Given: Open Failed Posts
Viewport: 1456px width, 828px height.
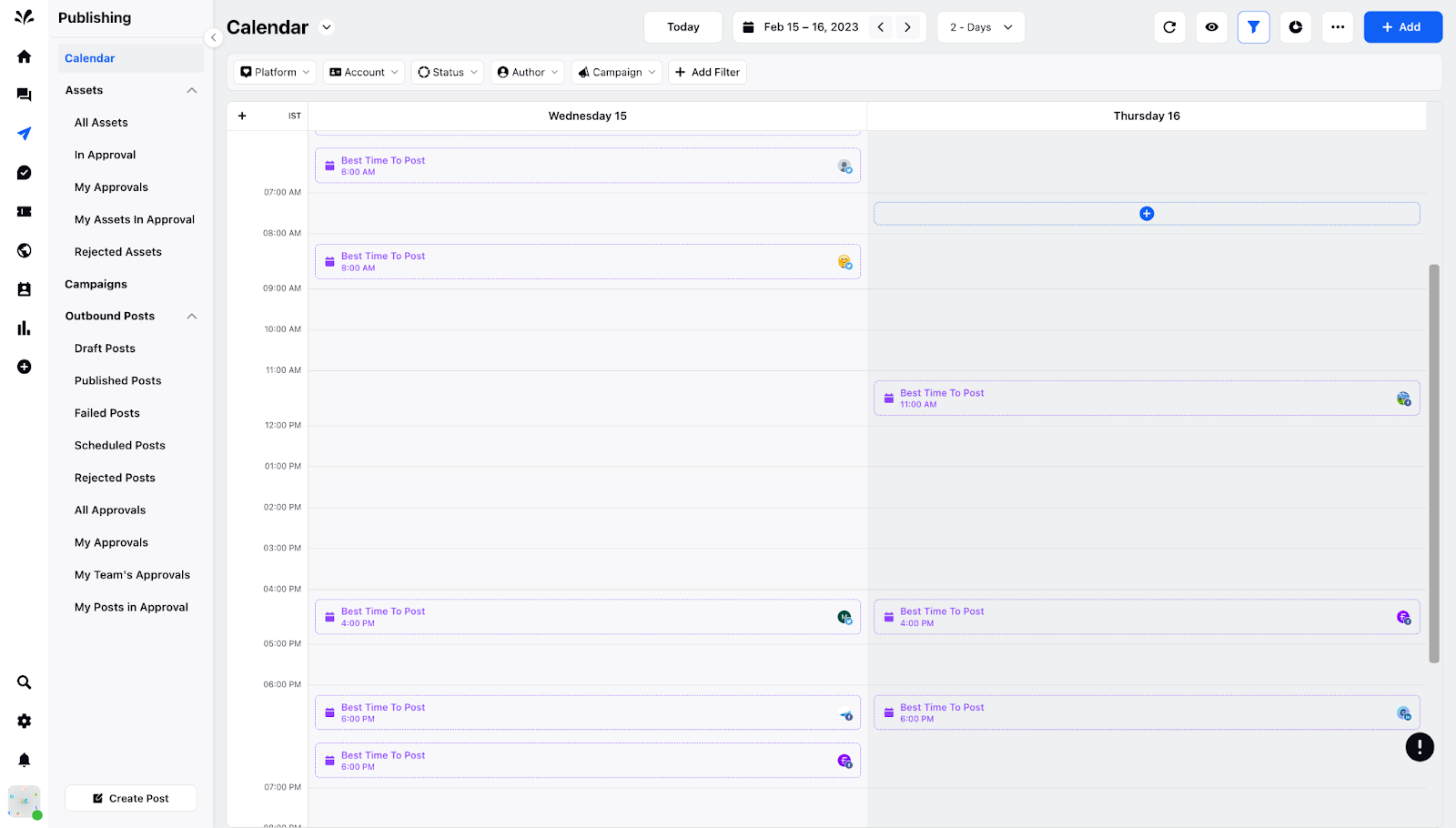Looking at the screenshot, I should [x=107, y=413].
